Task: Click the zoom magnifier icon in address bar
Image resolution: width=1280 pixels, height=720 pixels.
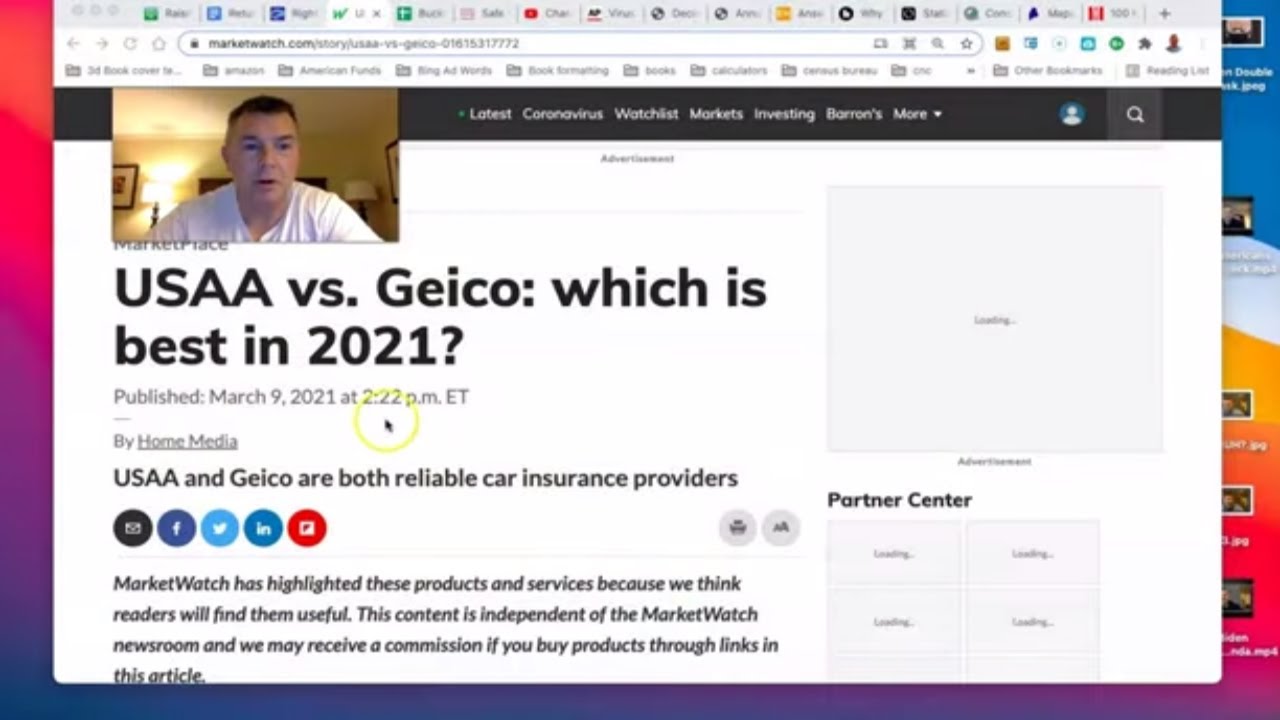Action: point(938,44)
